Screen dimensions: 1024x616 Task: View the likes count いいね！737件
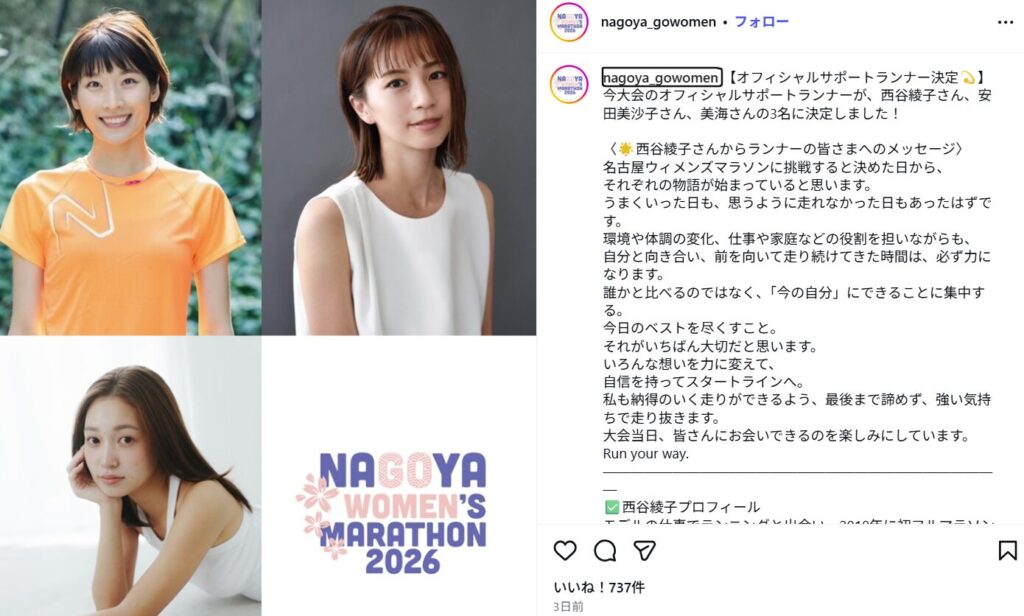599,587
